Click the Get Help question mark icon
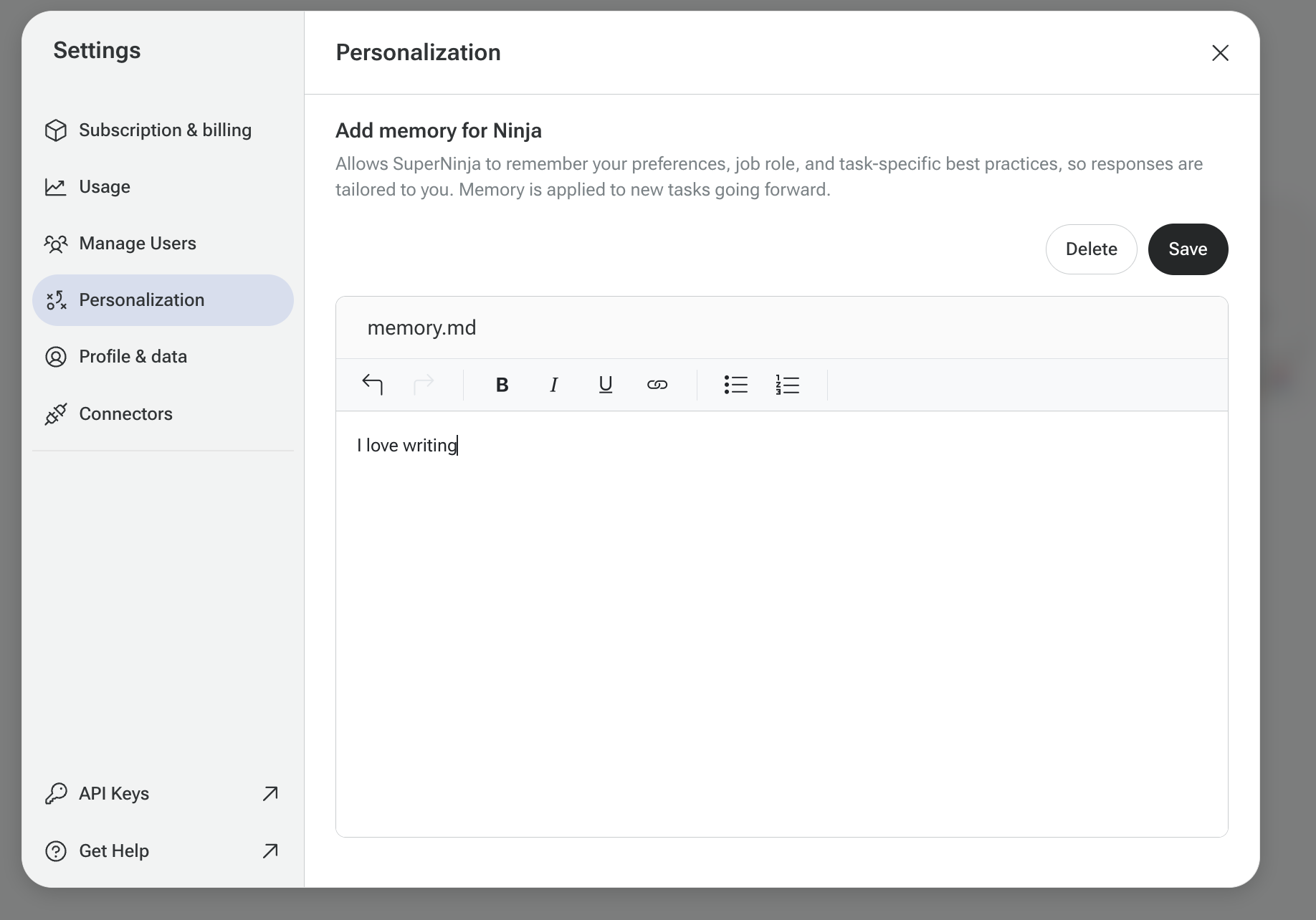This screenshot has width=1316, height=920. point(56,850)
